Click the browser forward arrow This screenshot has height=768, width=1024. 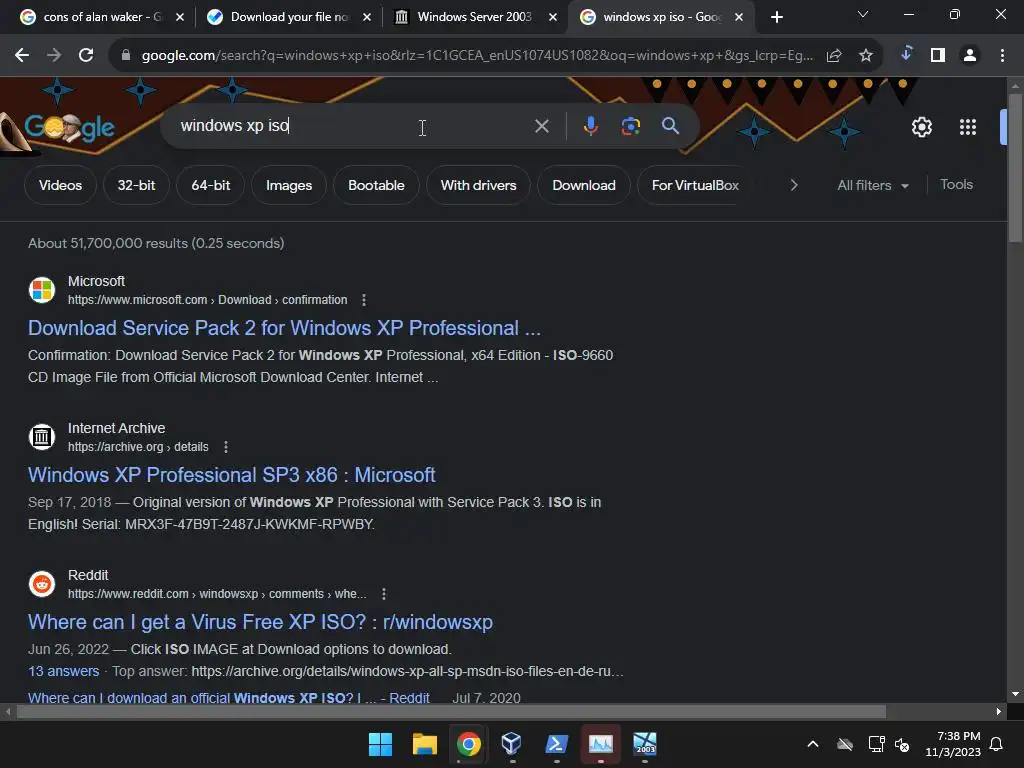pos(54,56)
